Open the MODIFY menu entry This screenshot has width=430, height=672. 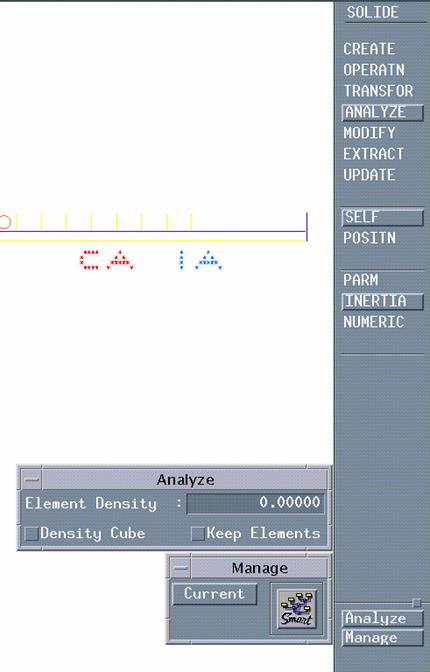click(369, 133)
